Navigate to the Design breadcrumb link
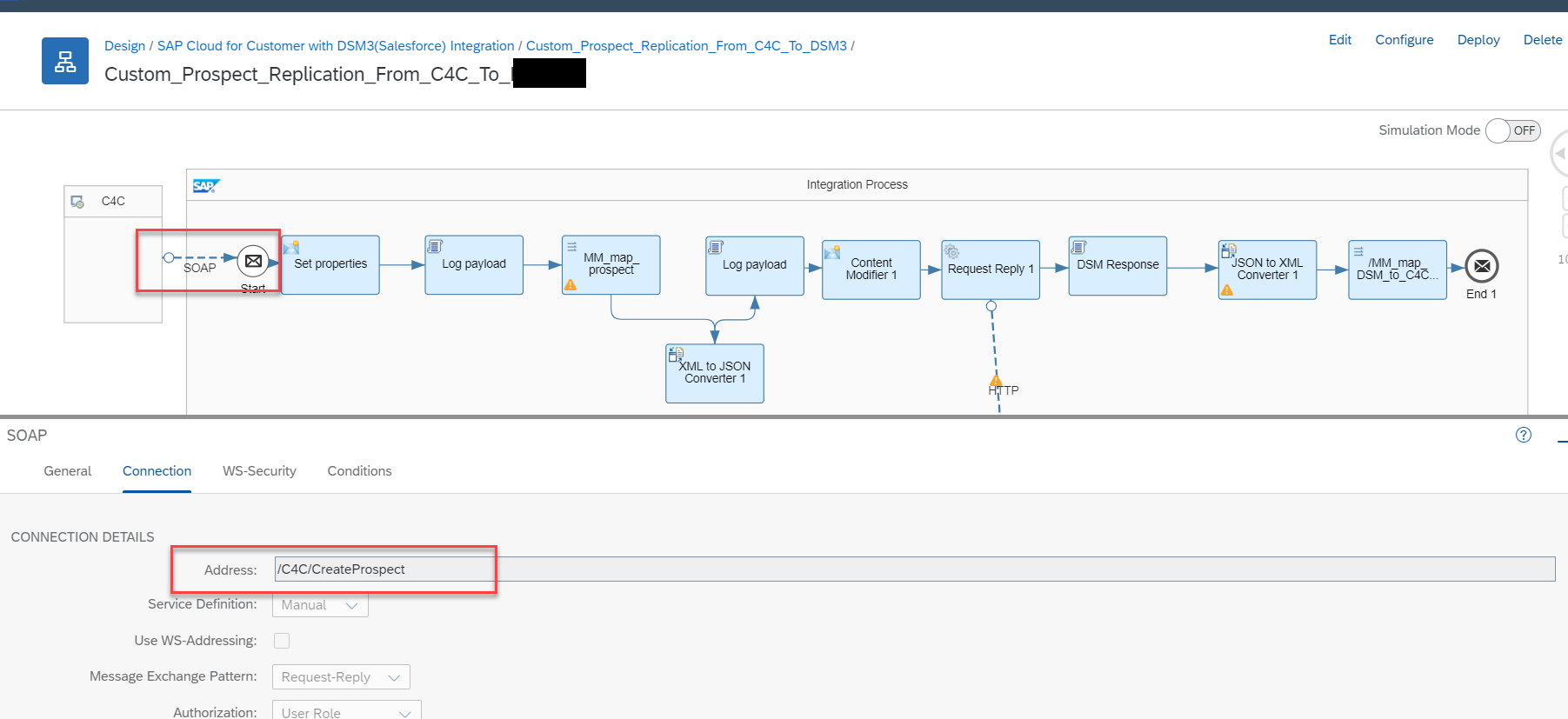 point(124,46)
